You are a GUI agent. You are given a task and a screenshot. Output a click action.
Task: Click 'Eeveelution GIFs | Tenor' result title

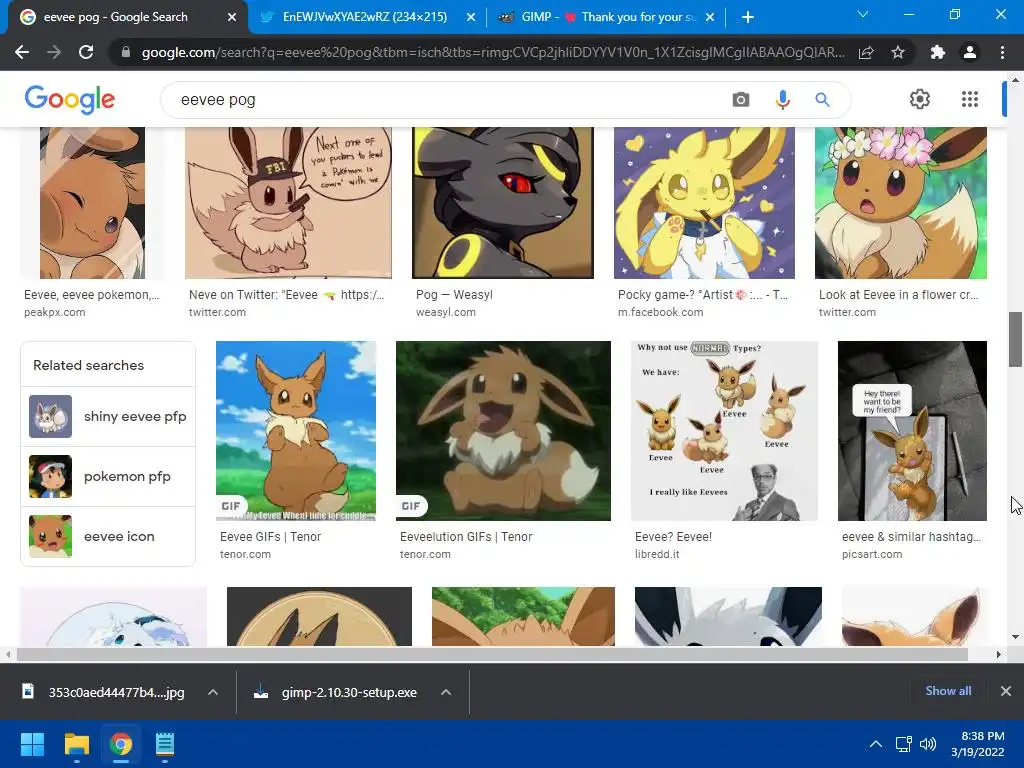[x=466, y=537]
